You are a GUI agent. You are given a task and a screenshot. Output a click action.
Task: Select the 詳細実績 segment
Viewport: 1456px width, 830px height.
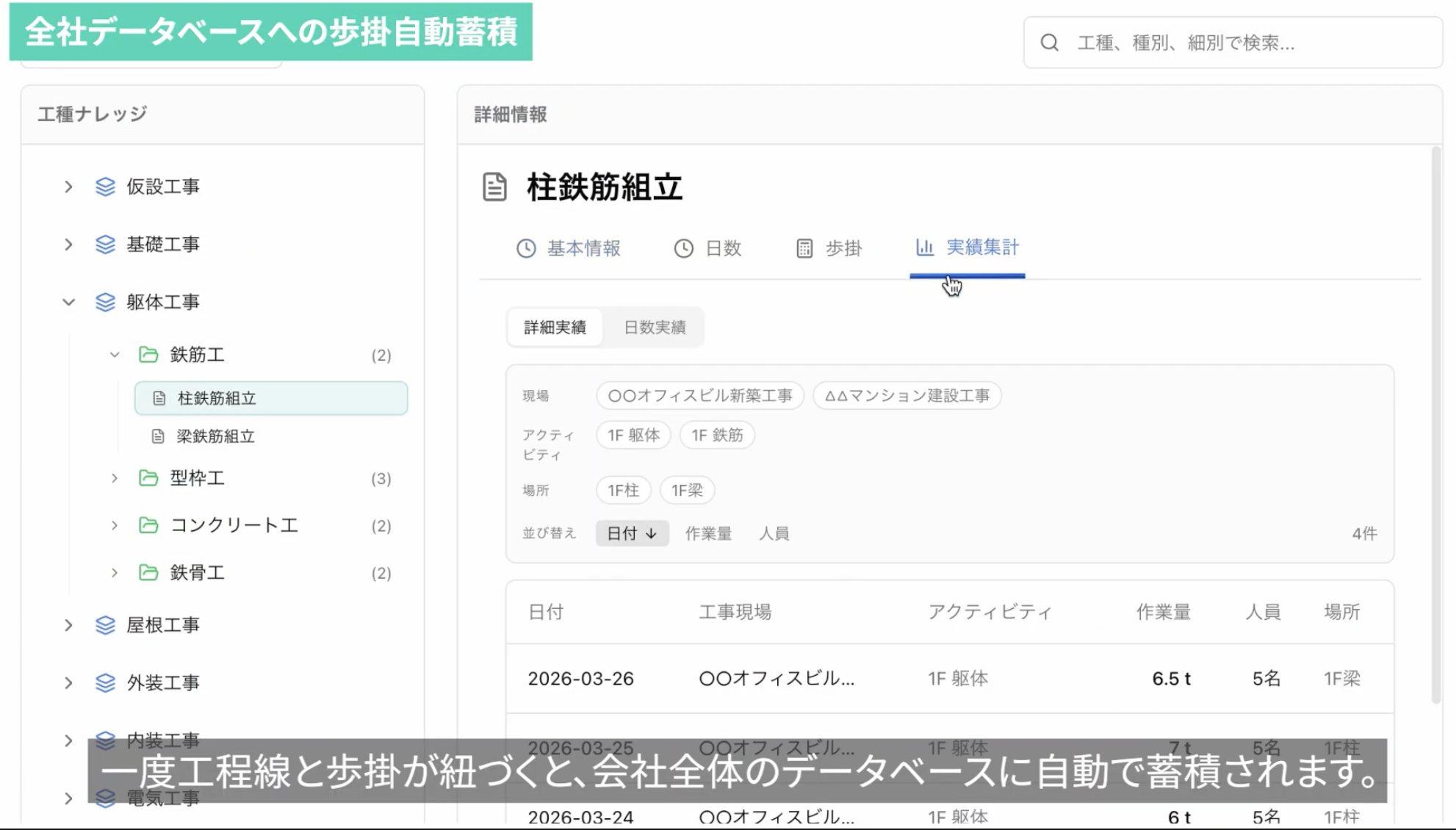(555, 327)
